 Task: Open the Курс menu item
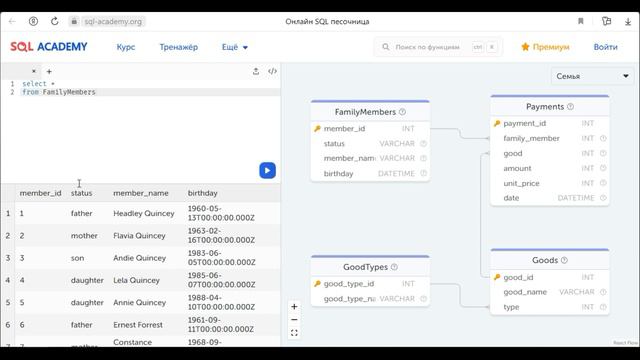click(x=126, y=47)
